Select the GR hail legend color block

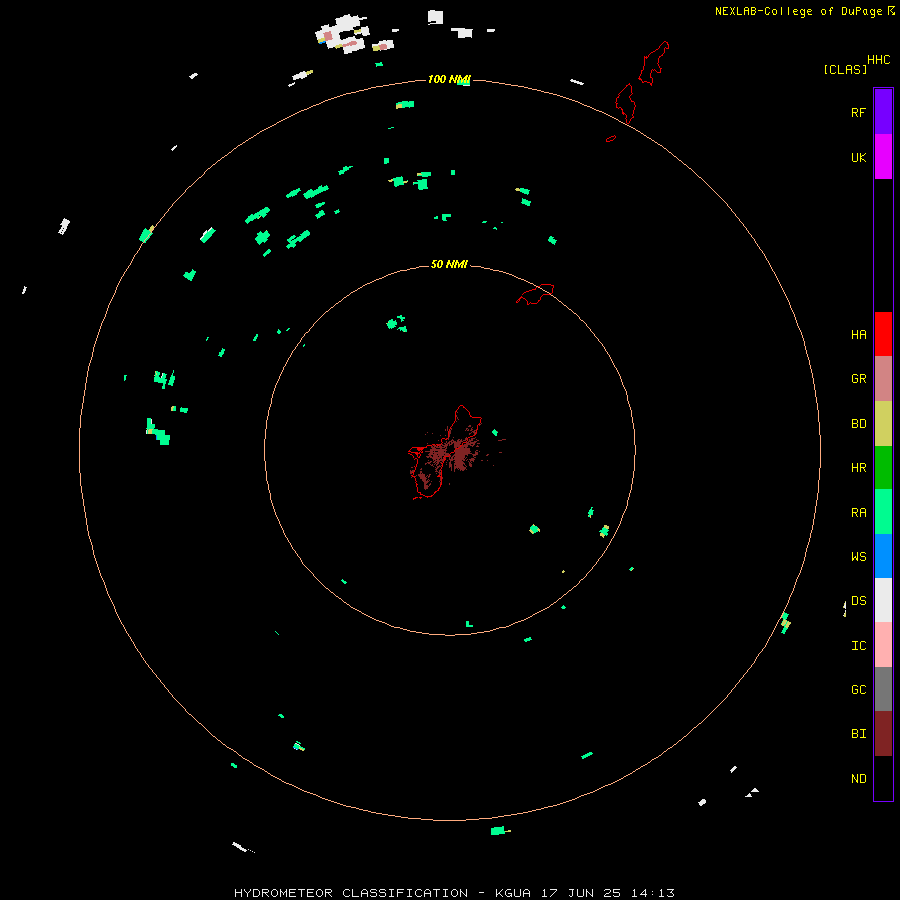[883, 378]
